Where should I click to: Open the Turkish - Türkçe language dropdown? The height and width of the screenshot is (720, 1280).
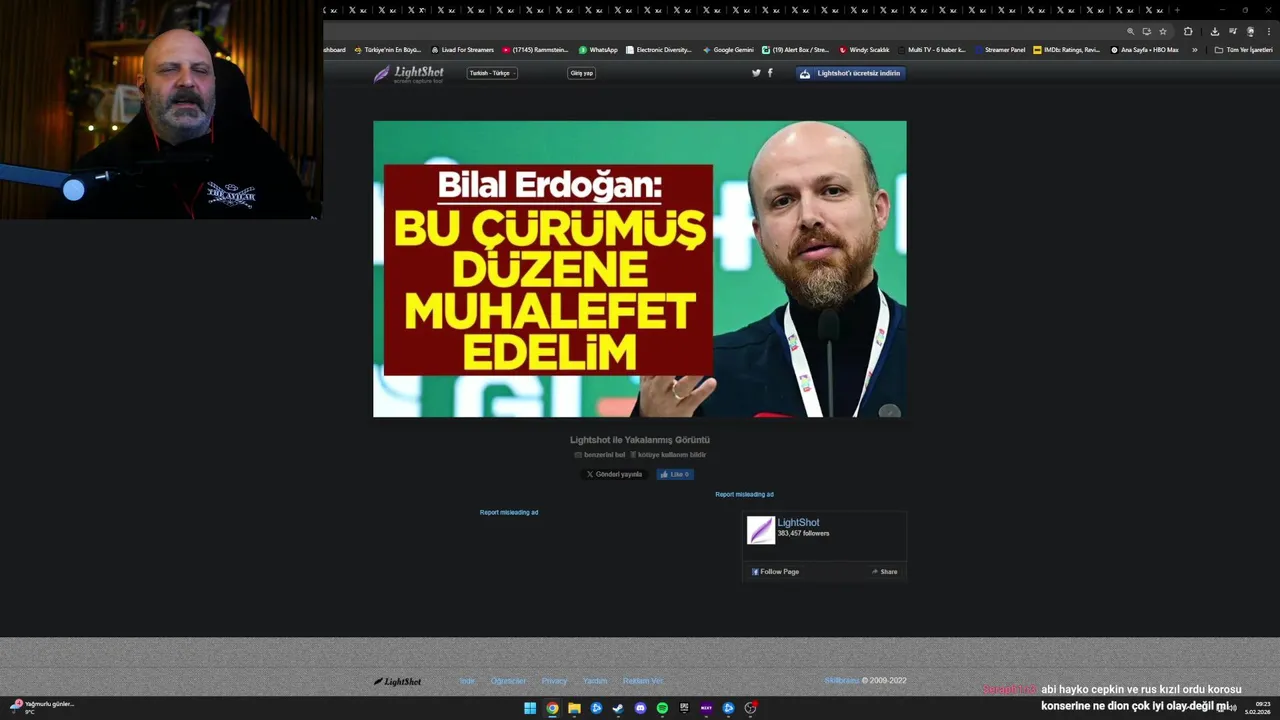coord(492,73)
